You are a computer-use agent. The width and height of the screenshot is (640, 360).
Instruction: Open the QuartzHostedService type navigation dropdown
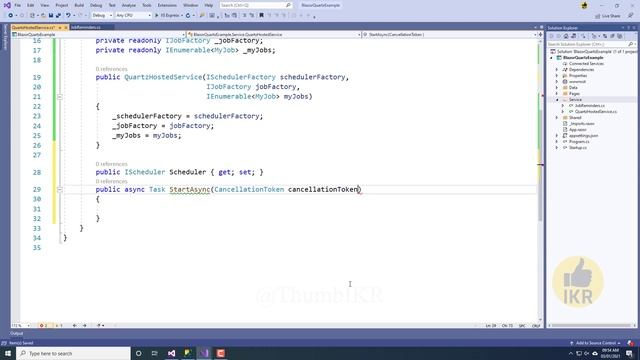273,35
